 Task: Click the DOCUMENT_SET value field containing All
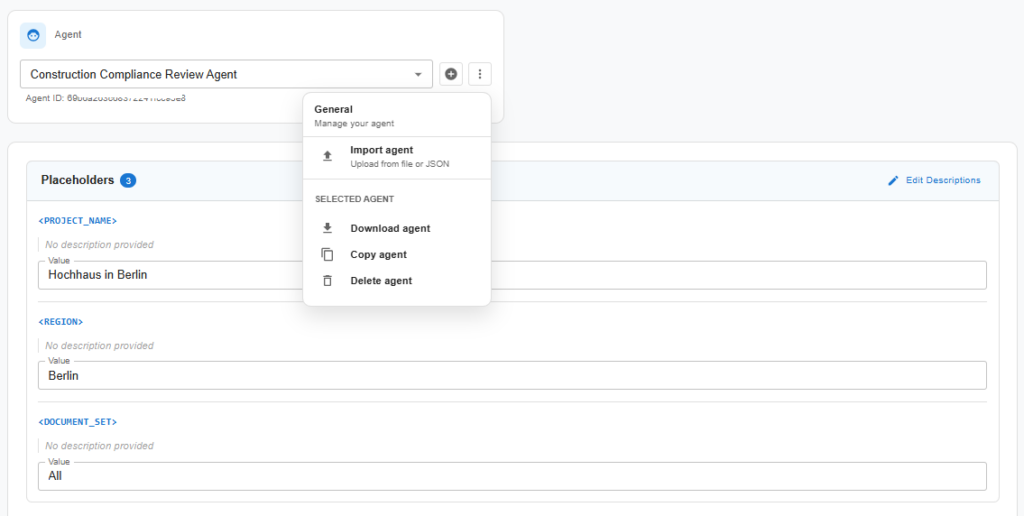[512, 476]
